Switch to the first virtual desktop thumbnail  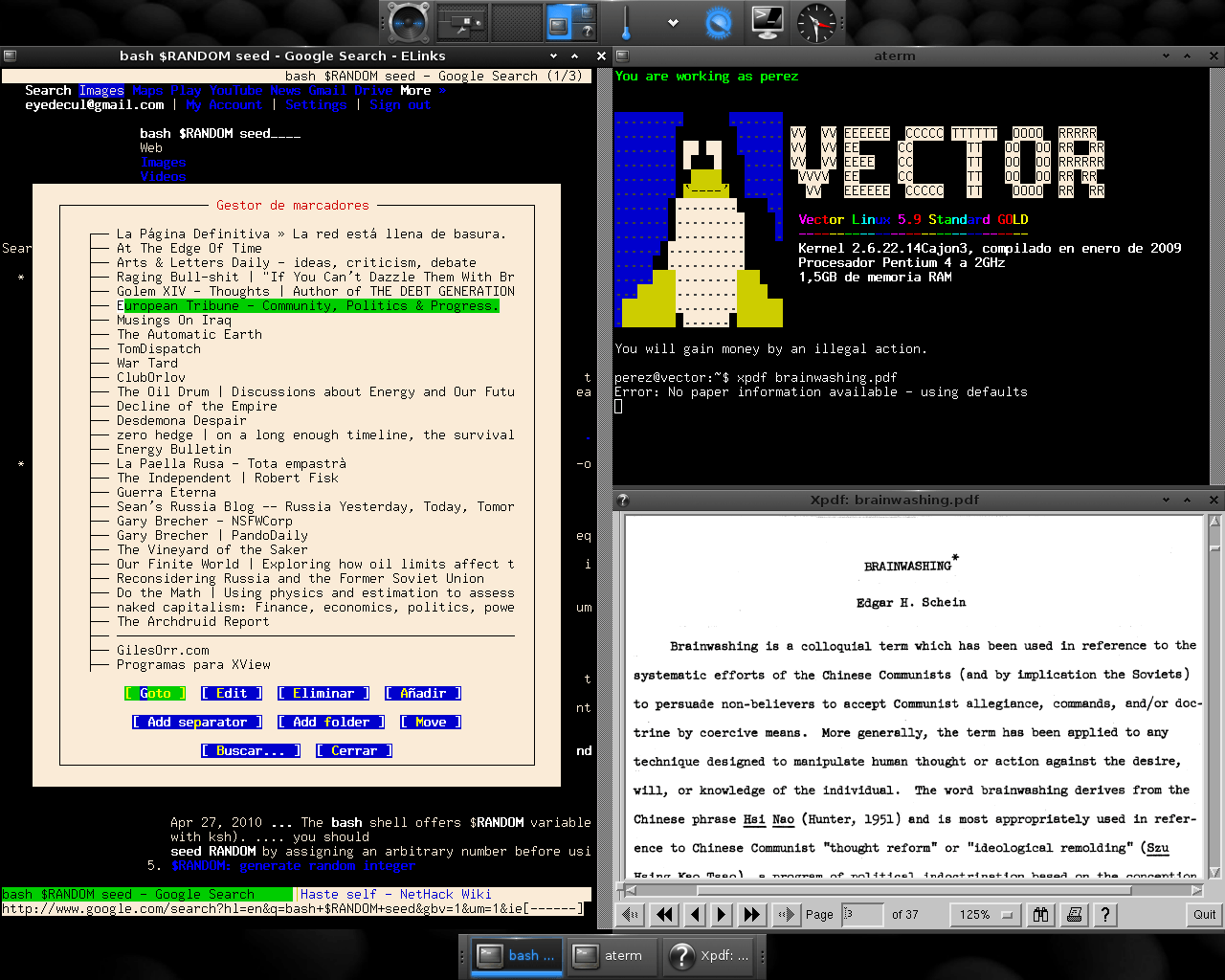[462, 22]
